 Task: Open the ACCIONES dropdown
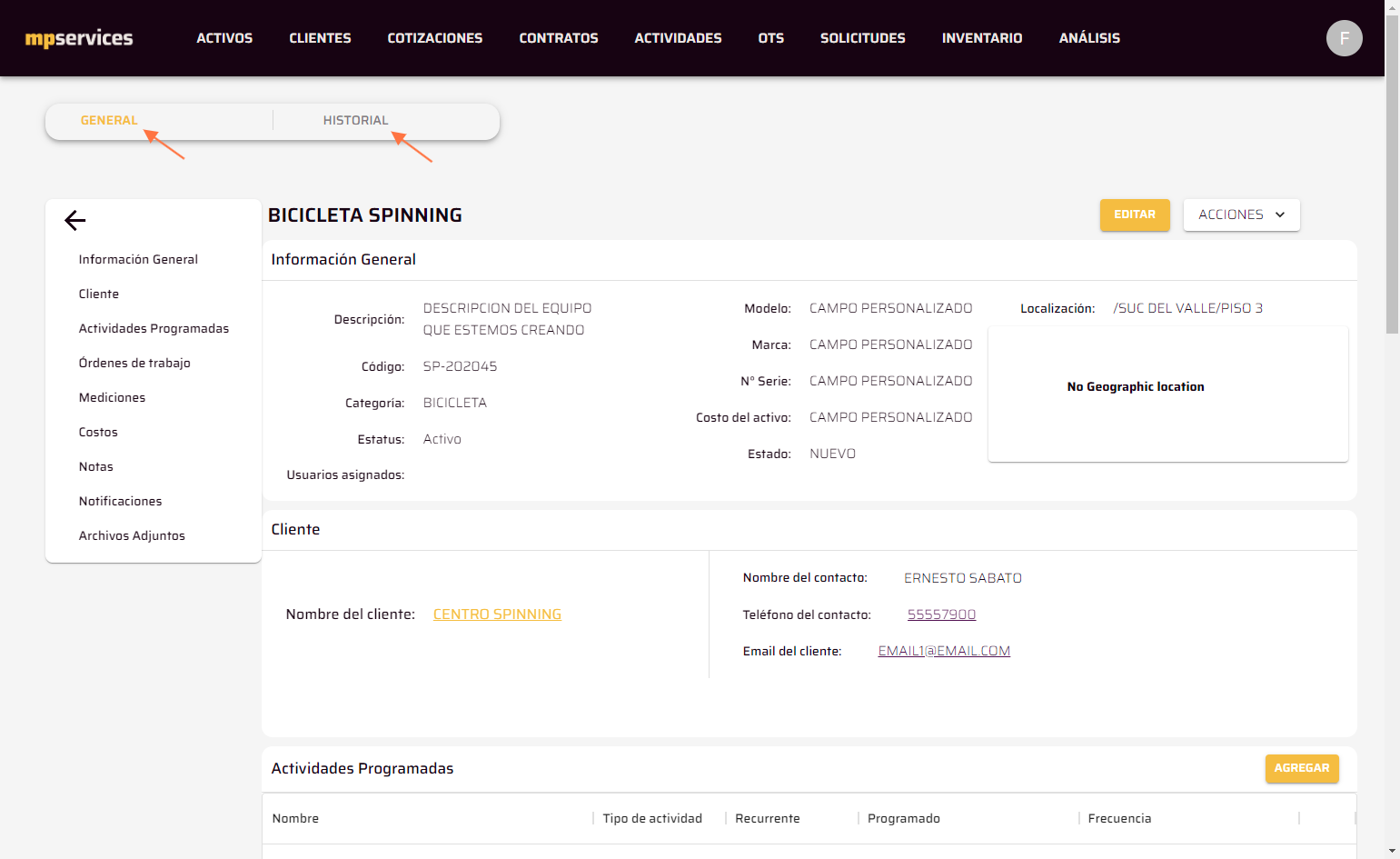(x=1241, y=215)
